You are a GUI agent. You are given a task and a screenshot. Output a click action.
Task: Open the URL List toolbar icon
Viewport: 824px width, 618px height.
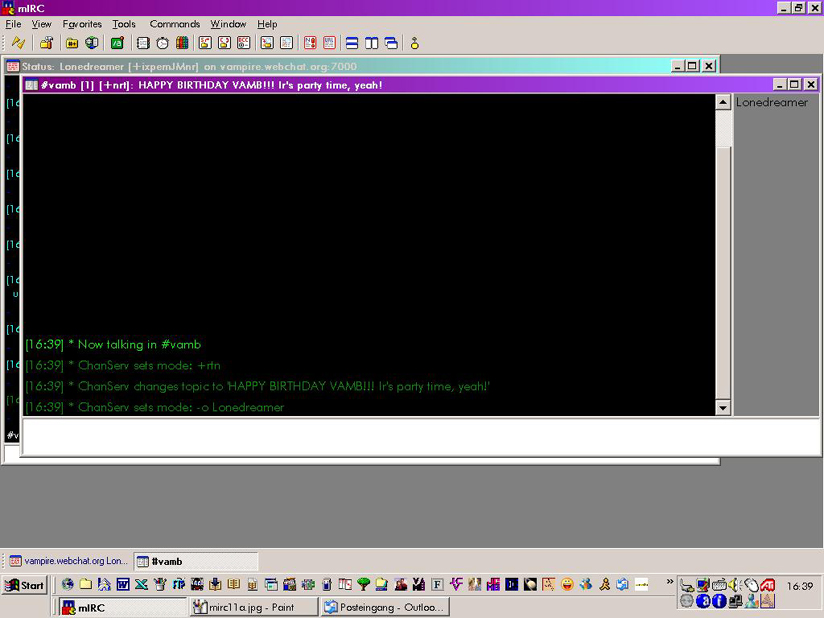[x=329, y=43]
